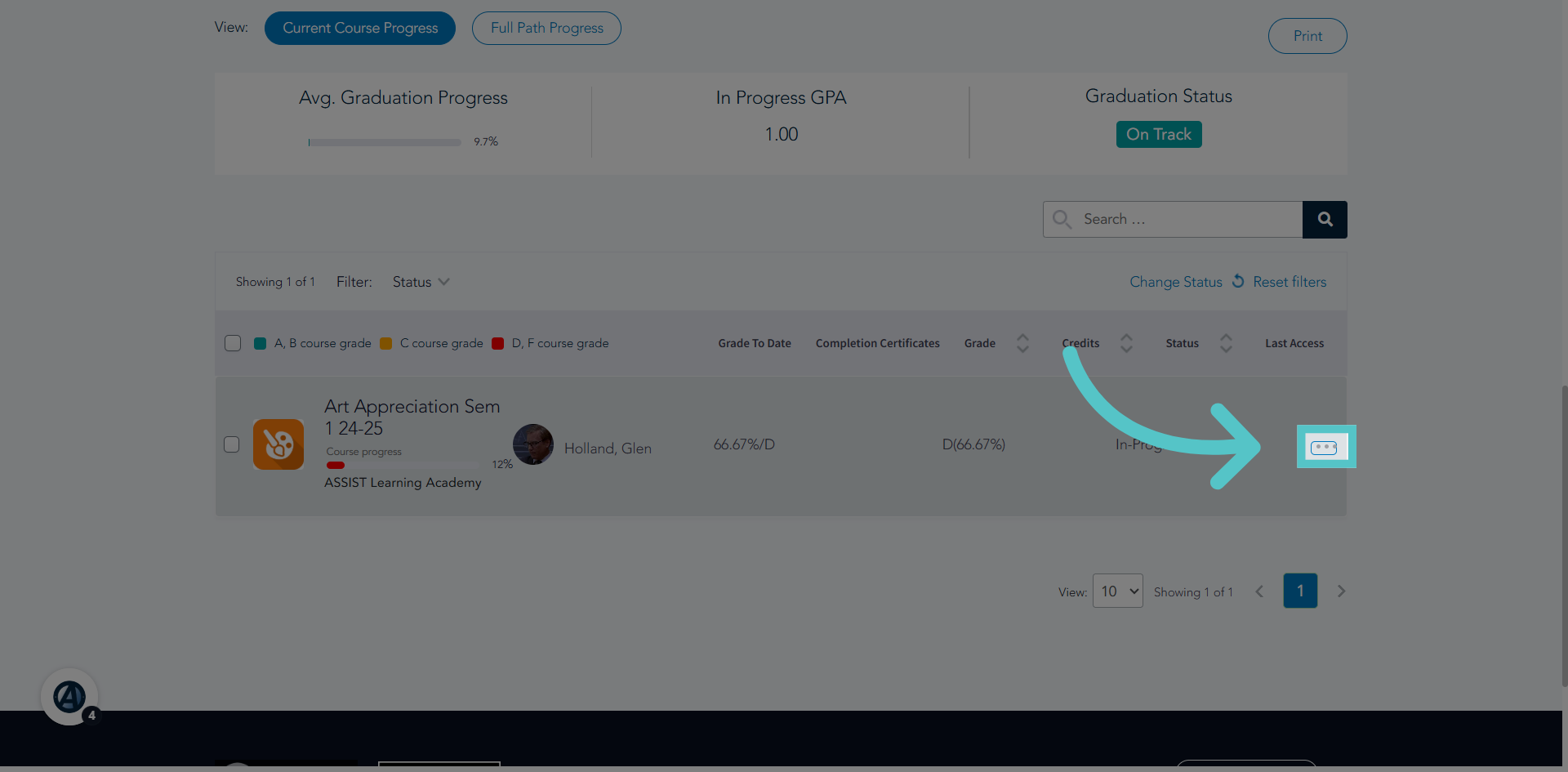Select page 1 in pagination
1568x772 pixels.
pos(1300,591)
